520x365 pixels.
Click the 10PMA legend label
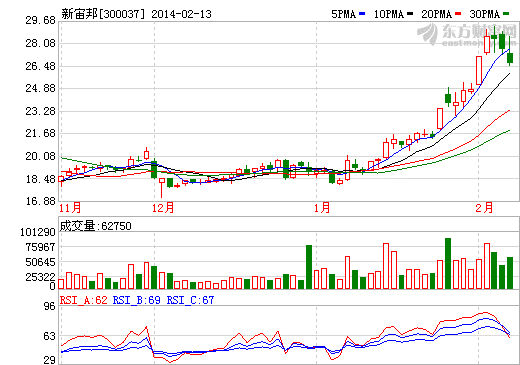[389, 14]
